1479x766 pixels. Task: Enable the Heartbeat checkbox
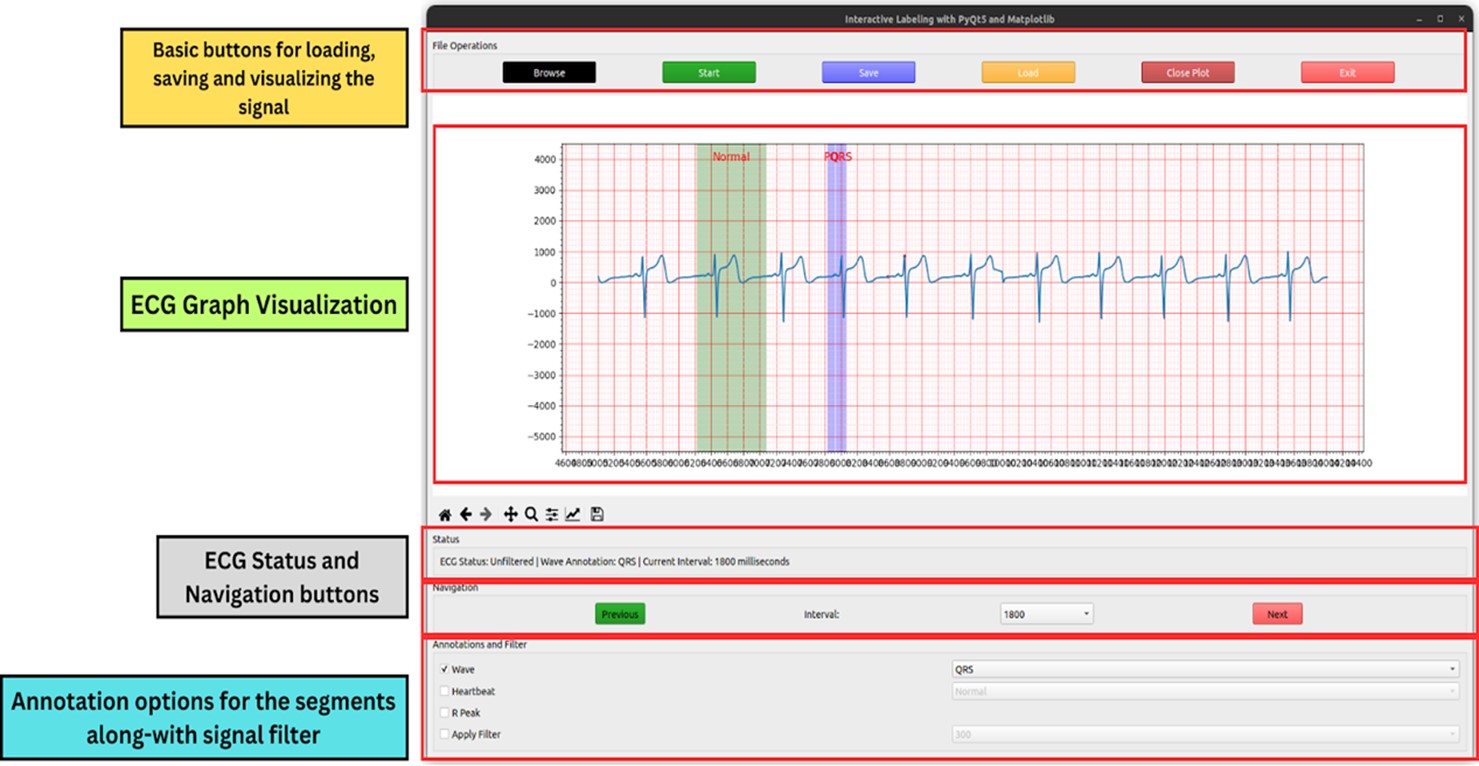tap(445, 691)
